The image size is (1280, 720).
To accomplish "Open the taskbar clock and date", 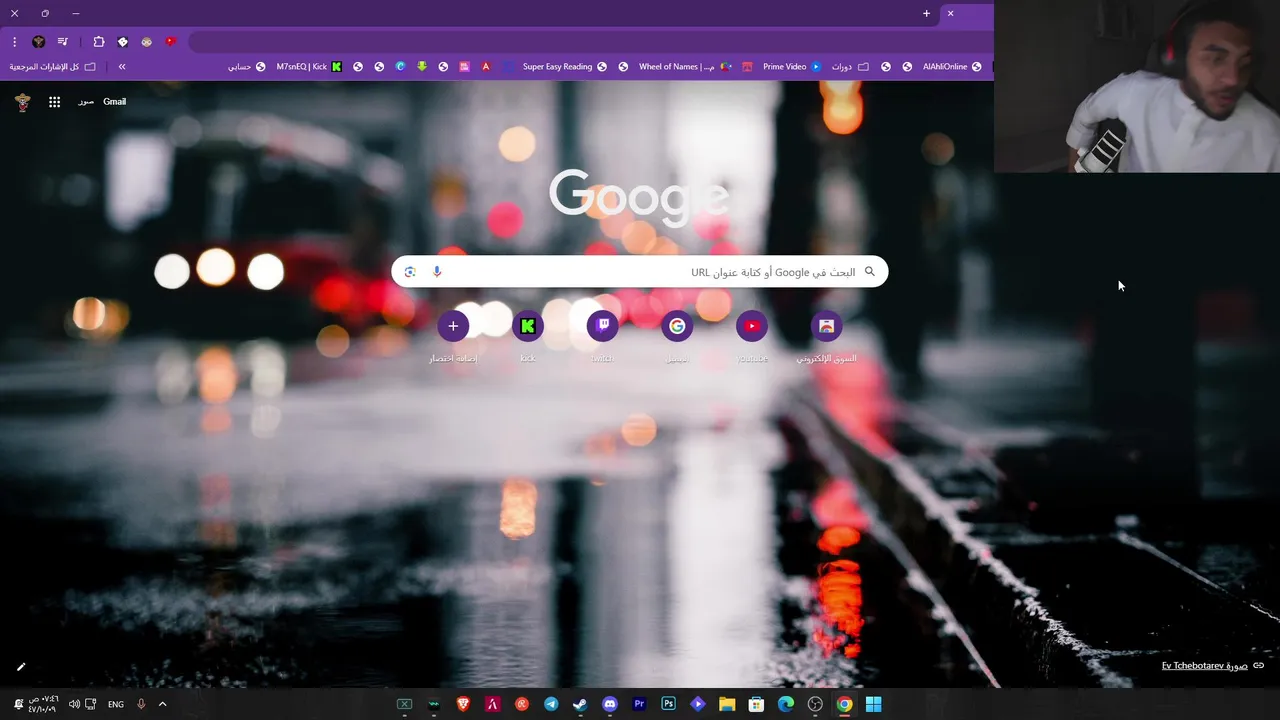I will [43, 704].
